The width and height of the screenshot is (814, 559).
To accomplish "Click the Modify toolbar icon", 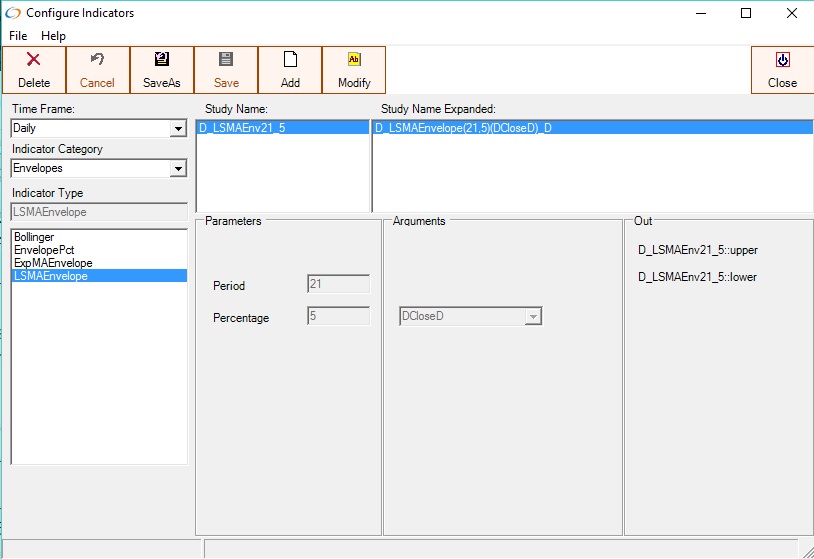I will tap(354, 60).
